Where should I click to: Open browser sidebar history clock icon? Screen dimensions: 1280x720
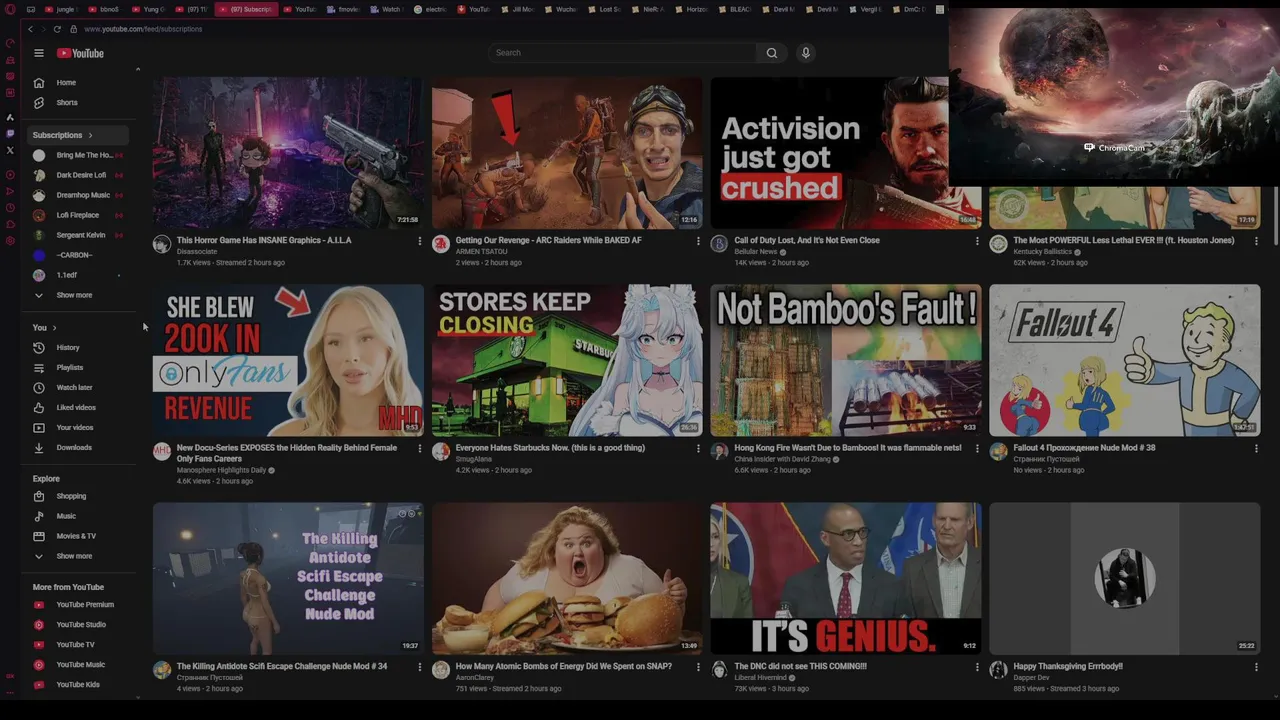[x=10, y=208]
